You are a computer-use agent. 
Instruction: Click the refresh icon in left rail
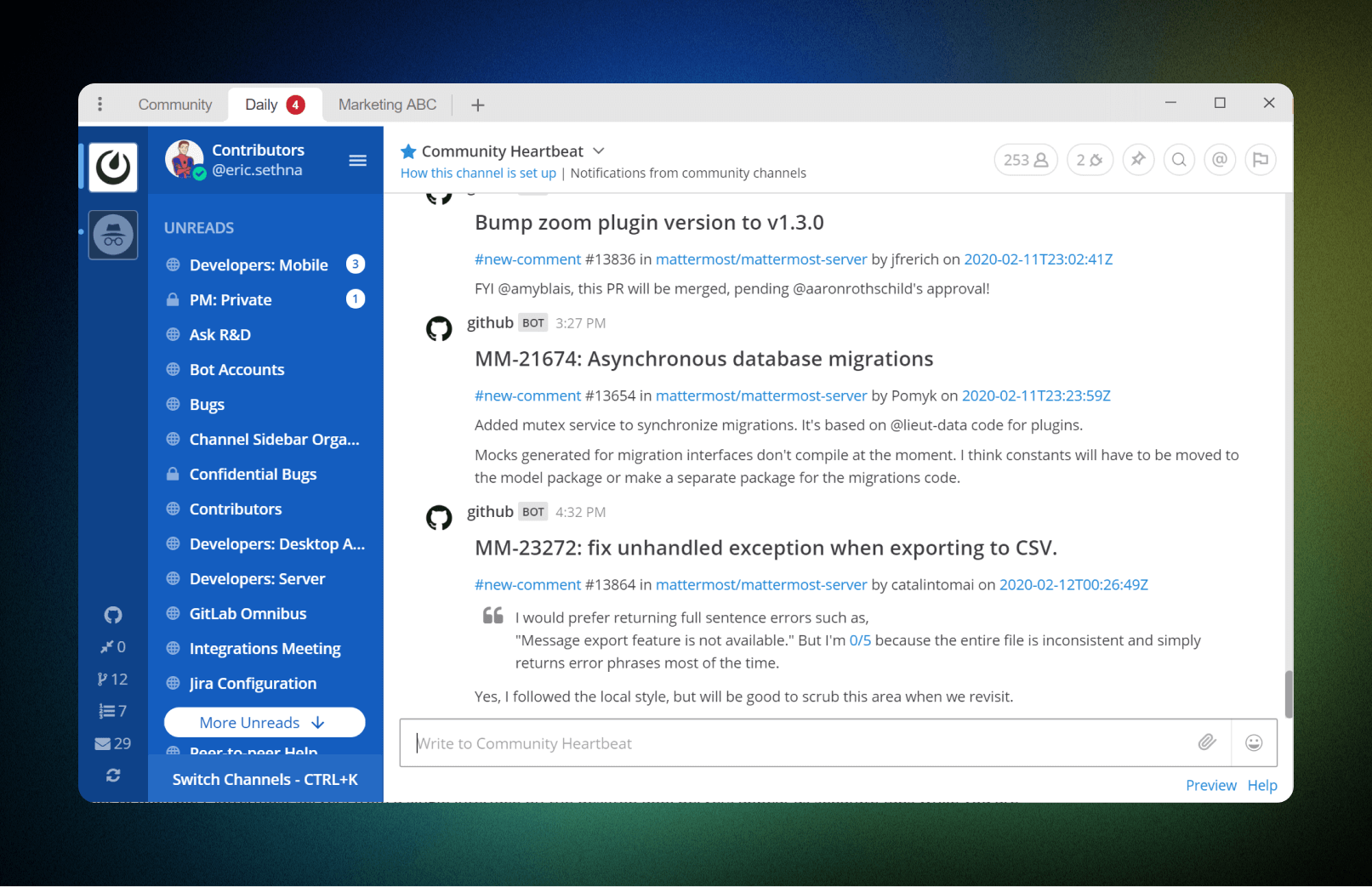click(113, 775)
